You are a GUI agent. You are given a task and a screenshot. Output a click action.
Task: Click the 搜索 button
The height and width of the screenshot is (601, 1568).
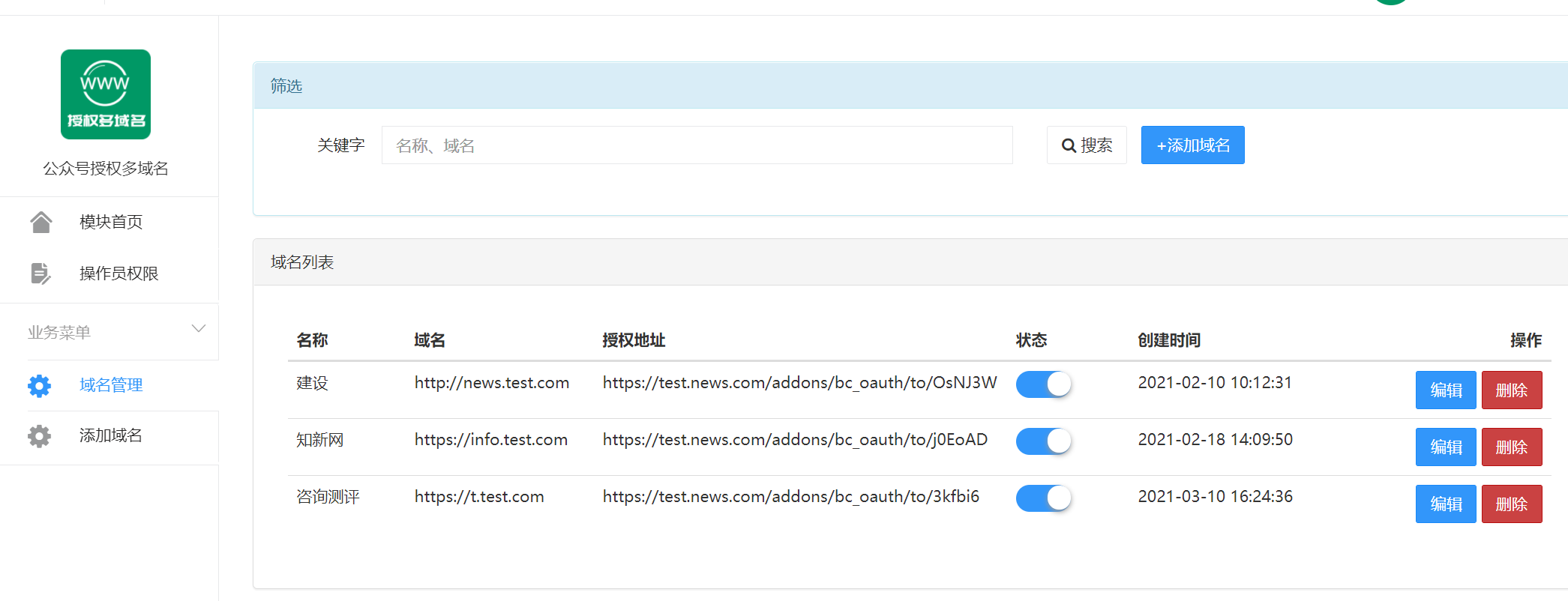tap(1087, 145)
